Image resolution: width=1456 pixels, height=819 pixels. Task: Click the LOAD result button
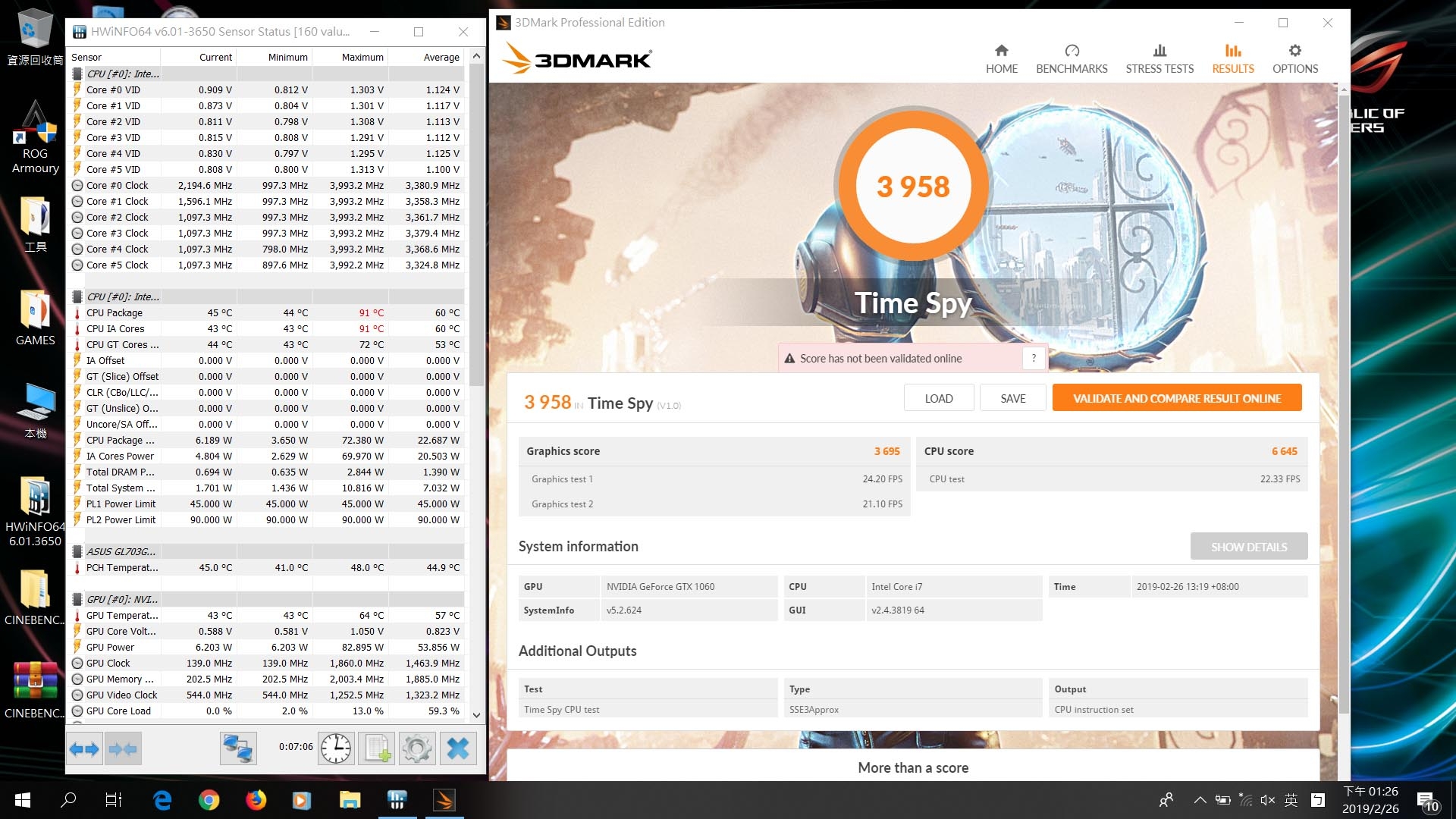[938, 398]
